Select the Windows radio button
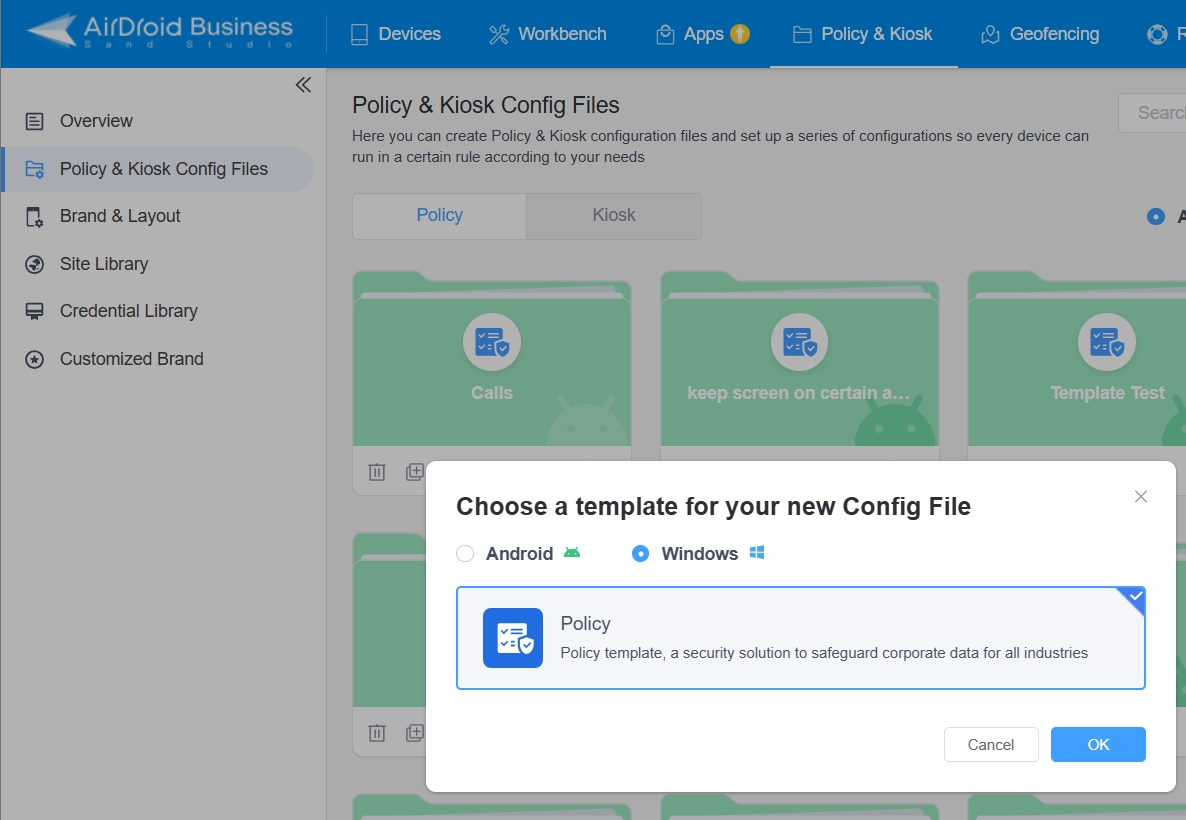 641,554
